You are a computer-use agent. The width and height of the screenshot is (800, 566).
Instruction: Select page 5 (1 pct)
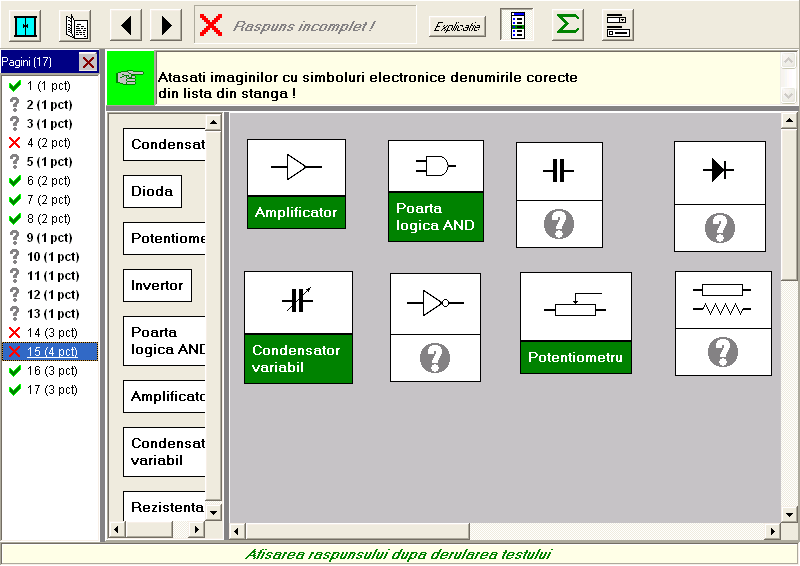[49, 162]
